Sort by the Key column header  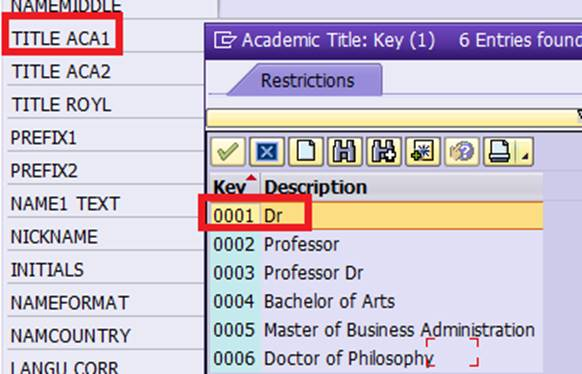pyautogui.click(x=235, y=186)
